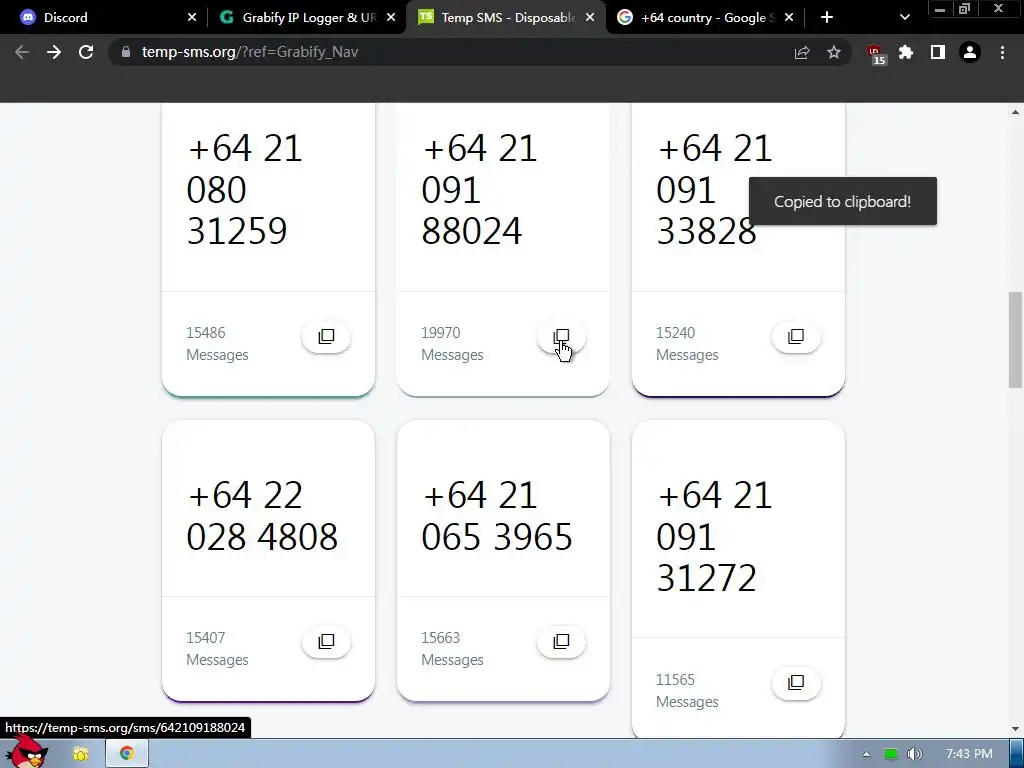Copy the number +64 22 028 4808
The image size is (1024, 768).
click(x=326, y=641)
